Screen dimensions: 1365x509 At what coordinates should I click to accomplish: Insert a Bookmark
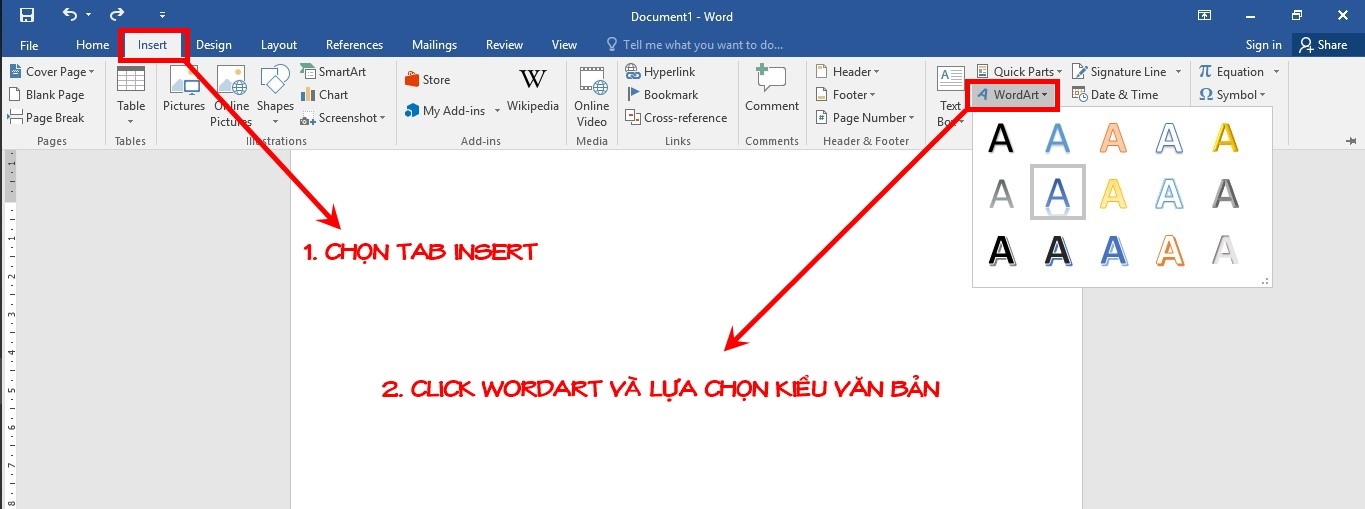pos(662,95)
